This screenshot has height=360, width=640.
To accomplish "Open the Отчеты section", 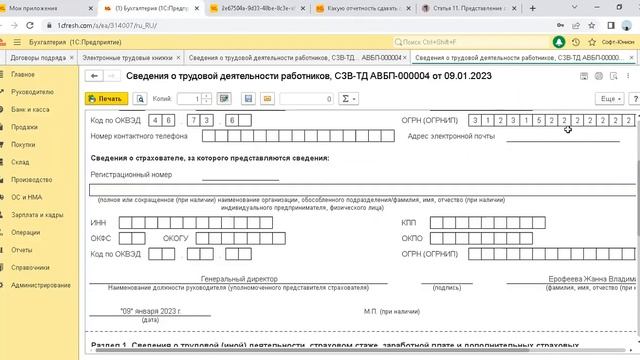I will 22,250.
